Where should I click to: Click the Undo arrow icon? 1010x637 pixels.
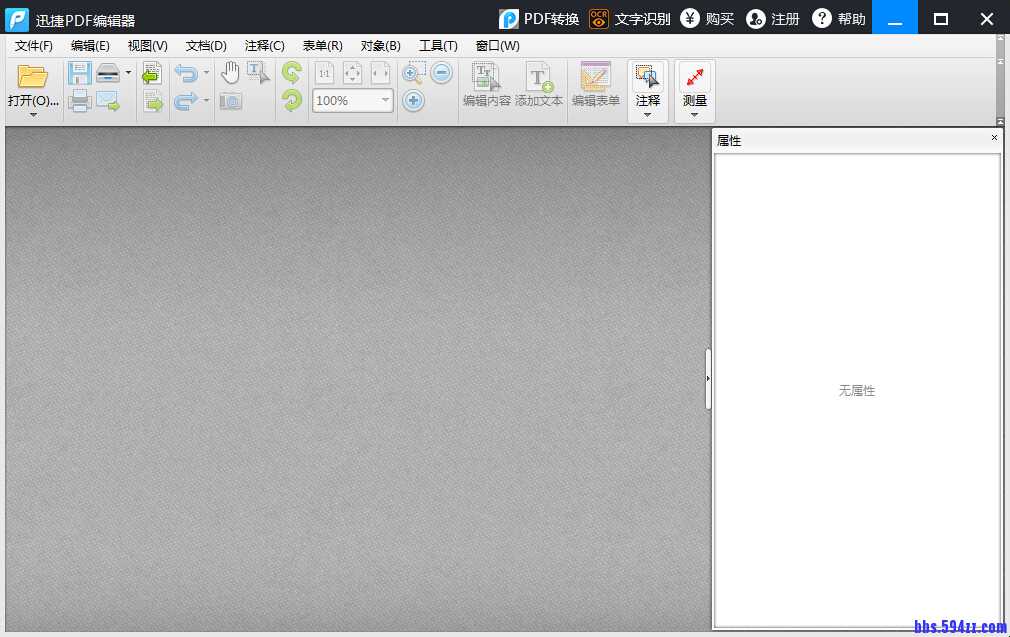187,73
